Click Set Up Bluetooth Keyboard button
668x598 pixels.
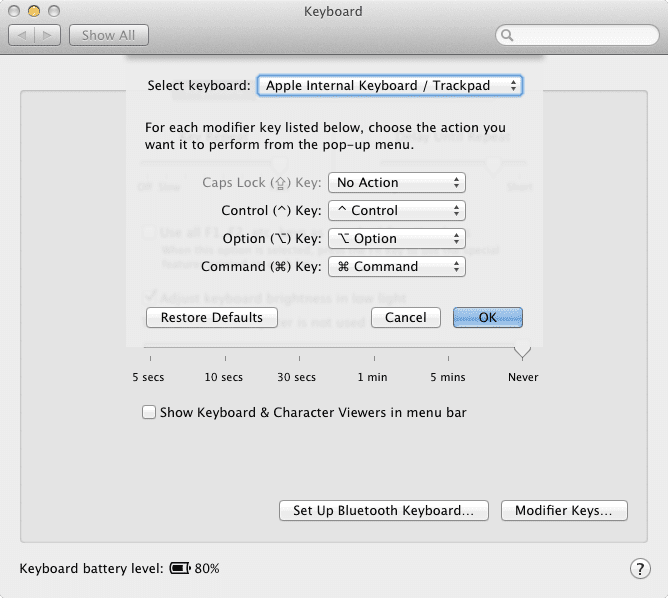pyautogui.click(x=383, y=510)
